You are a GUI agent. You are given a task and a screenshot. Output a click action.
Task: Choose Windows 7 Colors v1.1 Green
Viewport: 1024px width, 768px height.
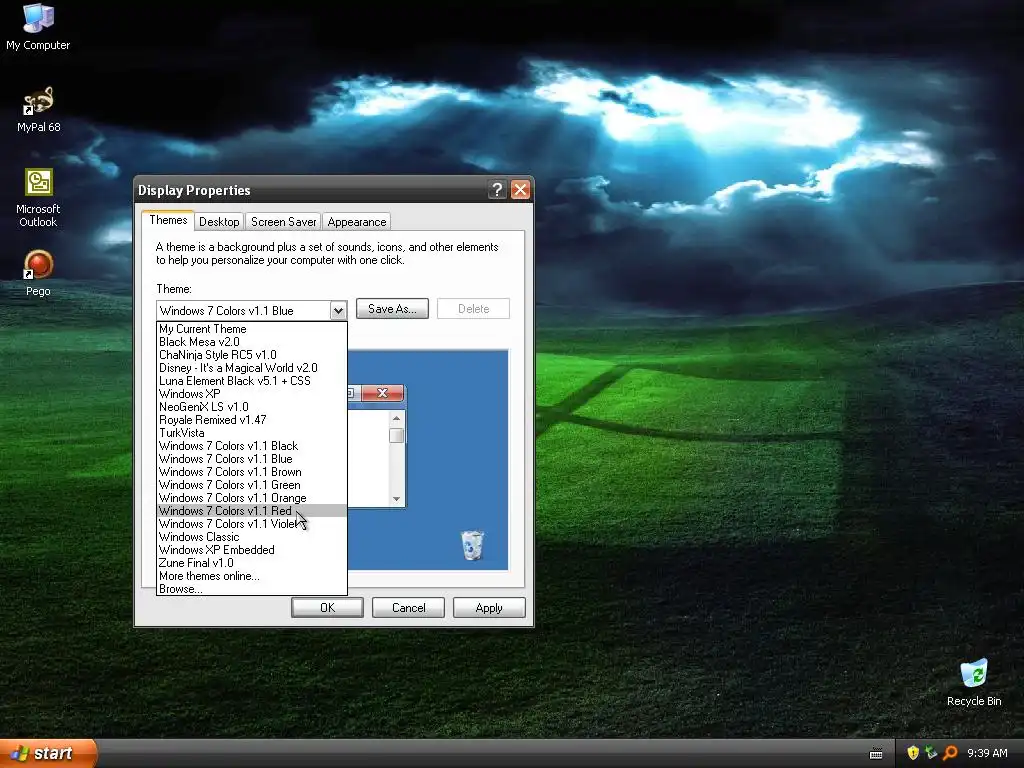252,485
